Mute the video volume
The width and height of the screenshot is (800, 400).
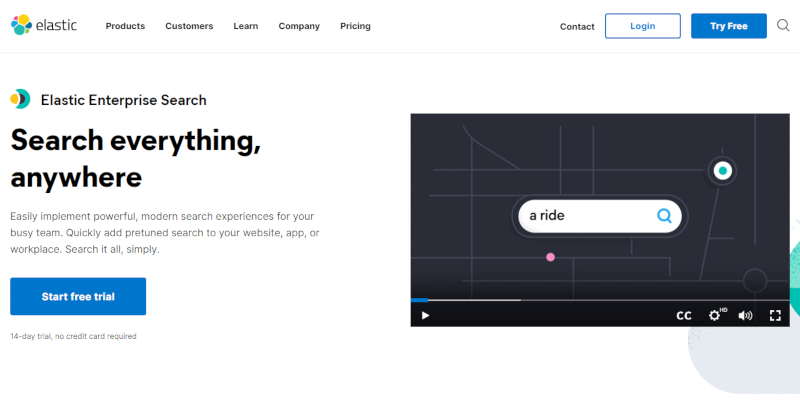tap(745, 315)
